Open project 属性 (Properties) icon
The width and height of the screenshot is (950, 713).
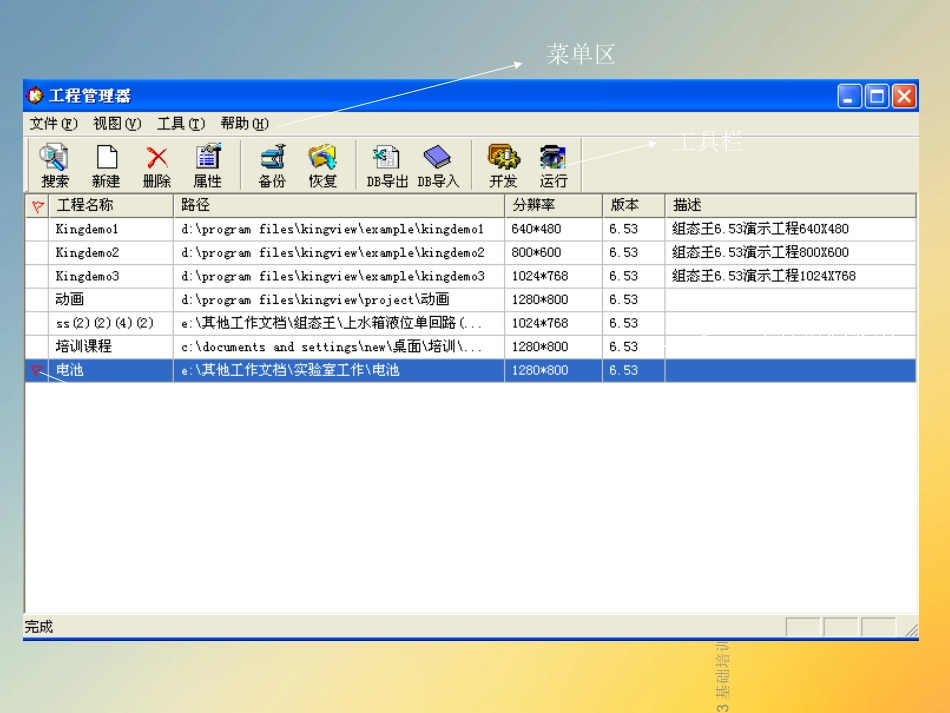point(208,165)
